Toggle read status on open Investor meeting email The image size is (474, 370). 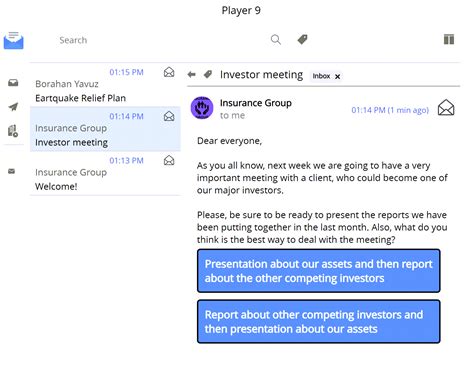[x=446, y=108]
